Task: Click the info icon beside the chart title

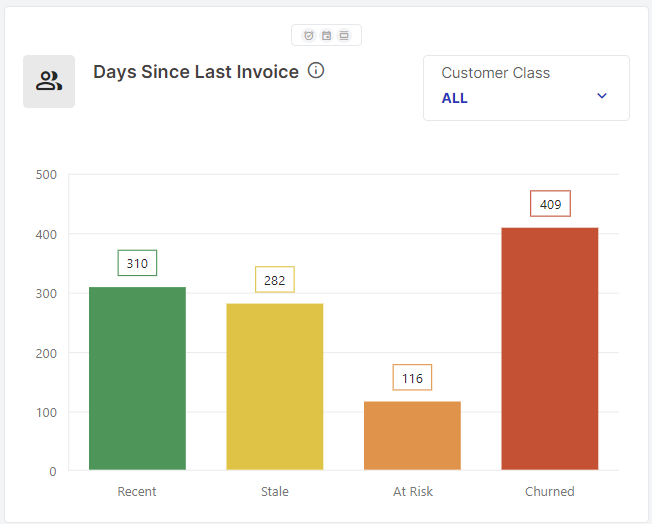Action: point(316,71)
